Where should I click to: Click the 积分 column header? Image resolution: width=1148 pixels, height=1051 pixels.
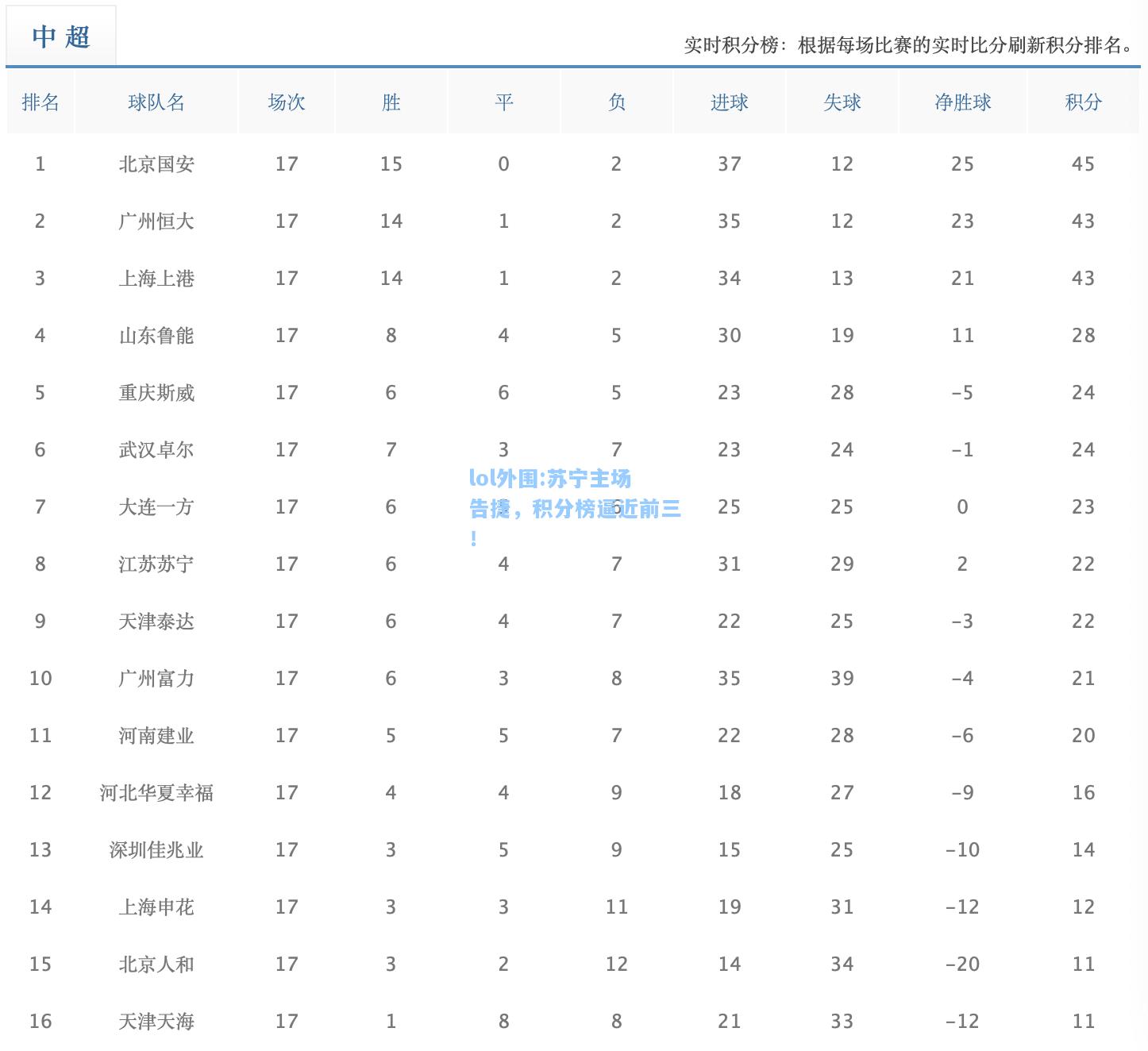(x=1084, y=102)
